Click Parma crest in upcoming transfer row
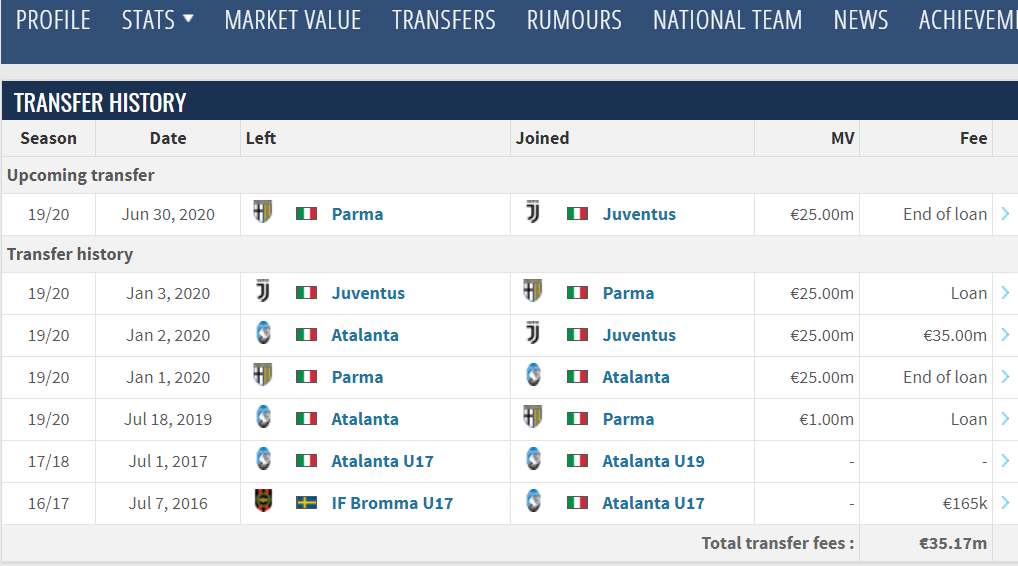The image size is (1018, 566). [x=263, y=212]
